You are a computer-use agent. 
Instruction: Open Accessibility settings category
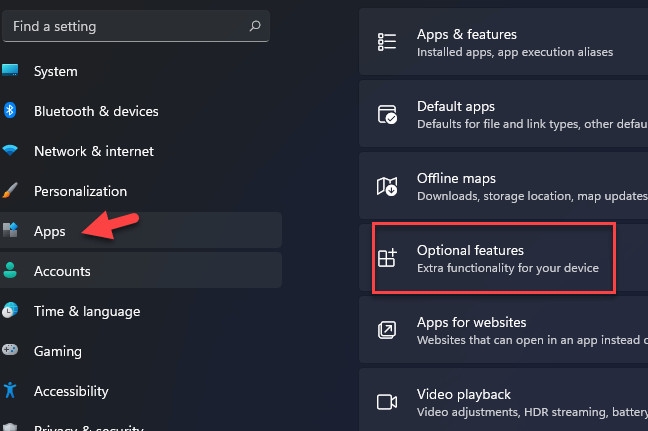pos(141,391)
